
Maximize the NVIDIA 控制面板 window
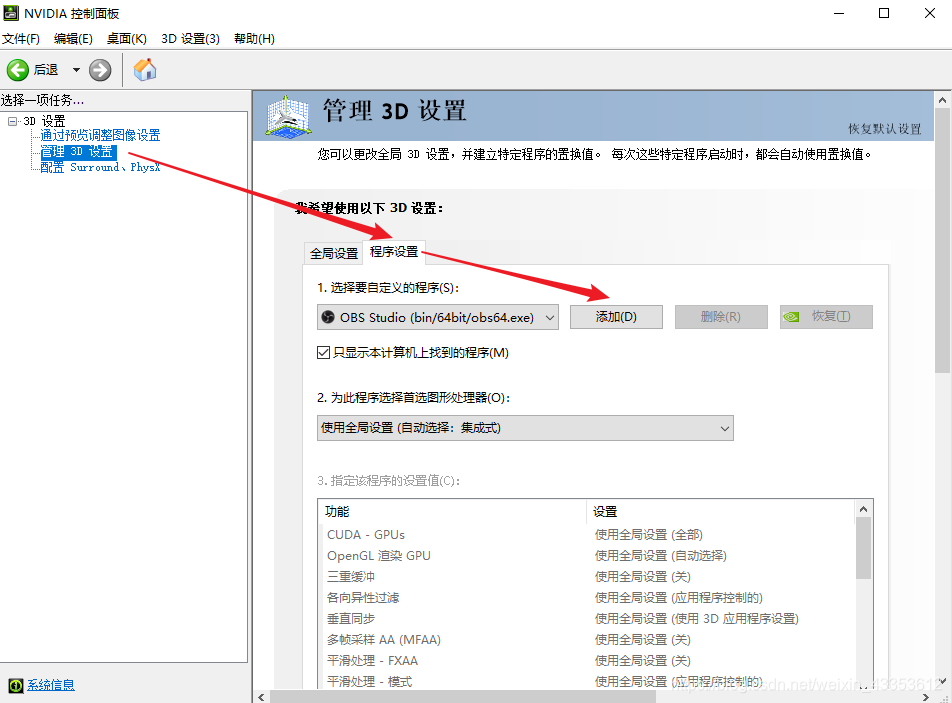pyautogui.click(x=884, y=13)
